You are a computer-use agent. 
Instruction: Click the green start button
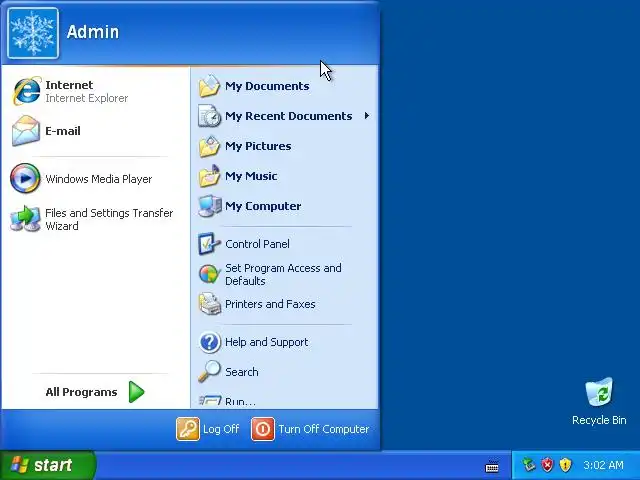pyautogui.click(x=48, y=465)
